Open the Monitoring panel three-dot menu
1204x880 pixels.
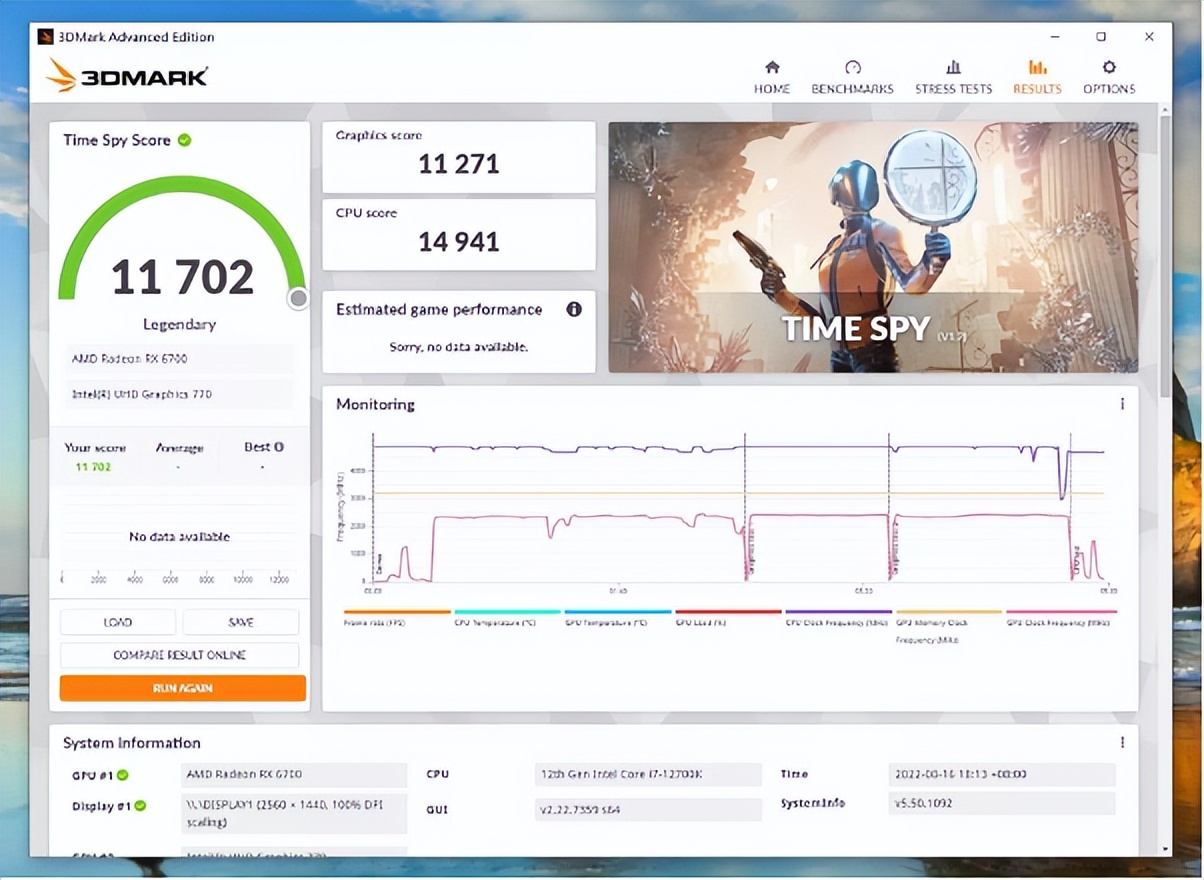[x=1122, y=404]
